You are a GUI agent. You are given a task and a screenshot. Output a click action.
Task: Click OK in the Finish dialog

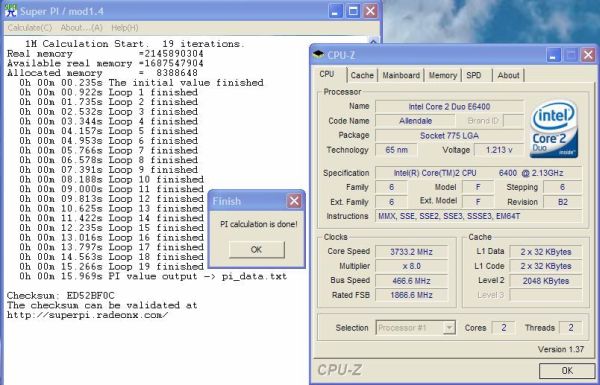coord(256,250)
